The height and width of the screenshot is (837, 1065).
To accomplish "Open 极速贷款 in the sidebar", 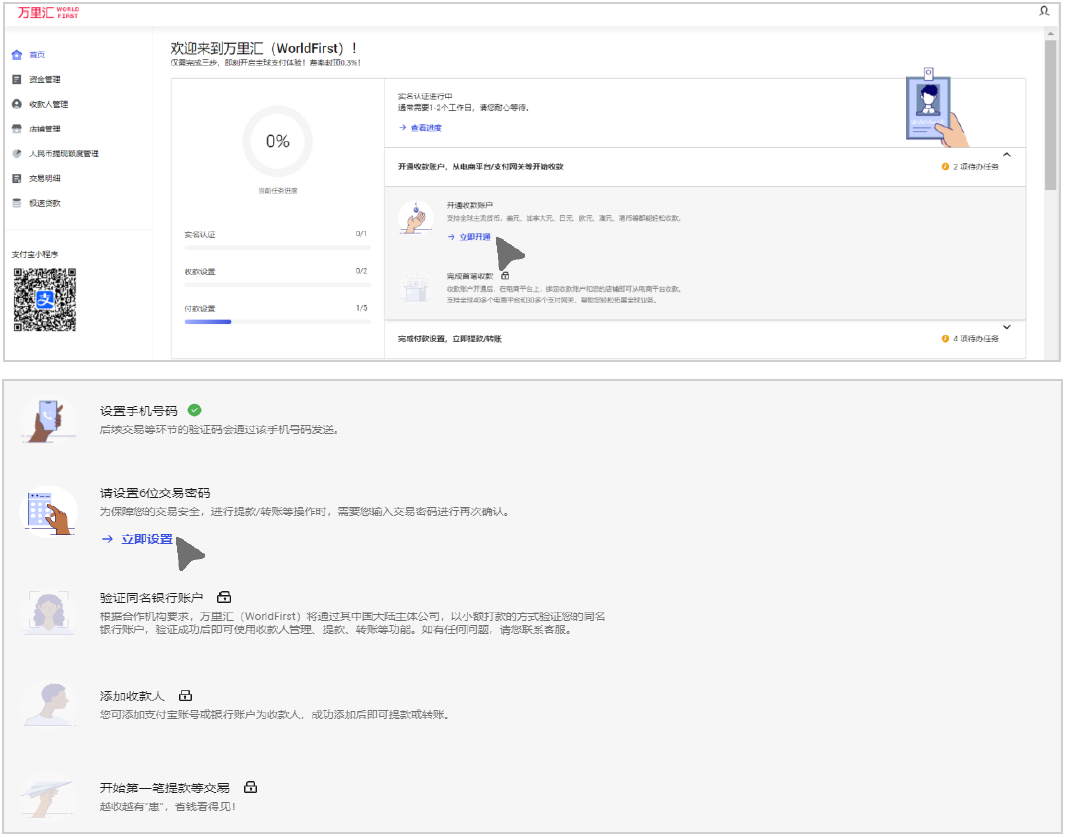I will pos(45,202).
